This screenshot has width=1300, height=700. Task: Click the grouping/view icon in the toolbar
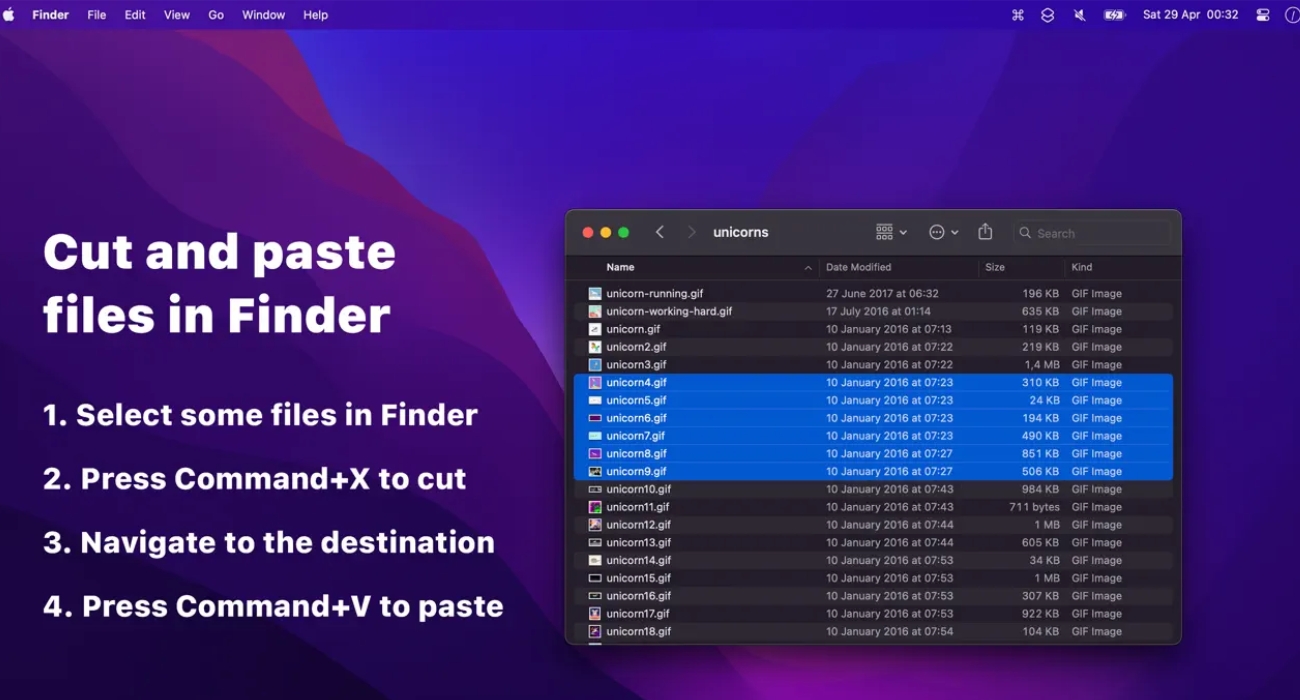tap(886, 231)
